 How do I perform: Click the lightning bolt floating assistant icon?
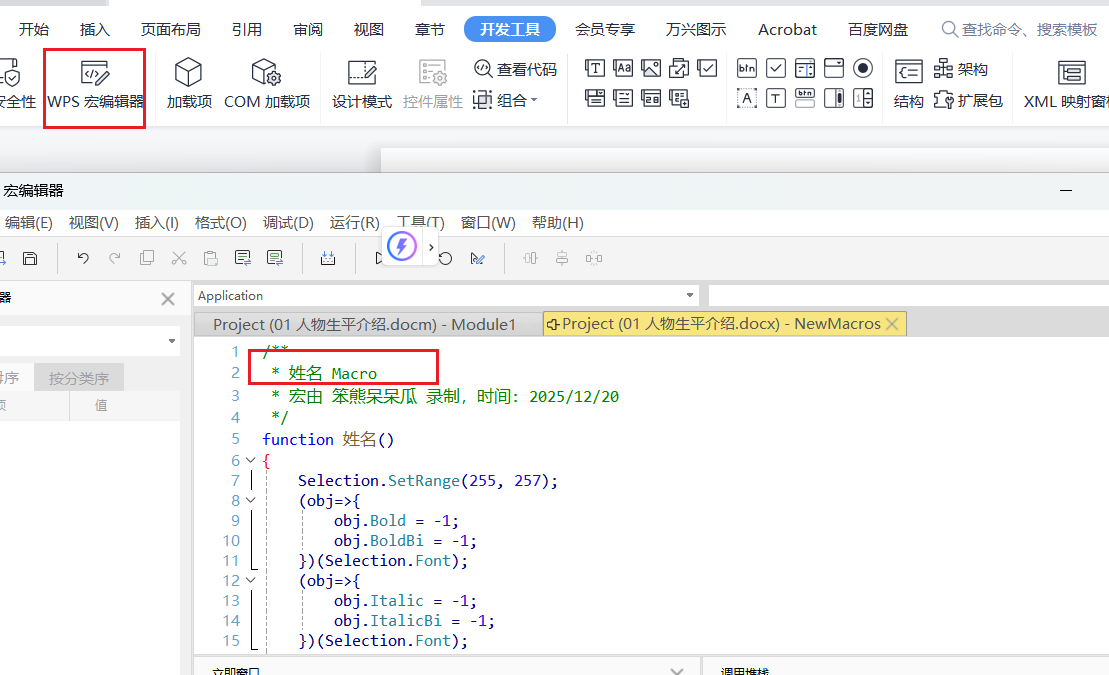(x=402, y=246)
